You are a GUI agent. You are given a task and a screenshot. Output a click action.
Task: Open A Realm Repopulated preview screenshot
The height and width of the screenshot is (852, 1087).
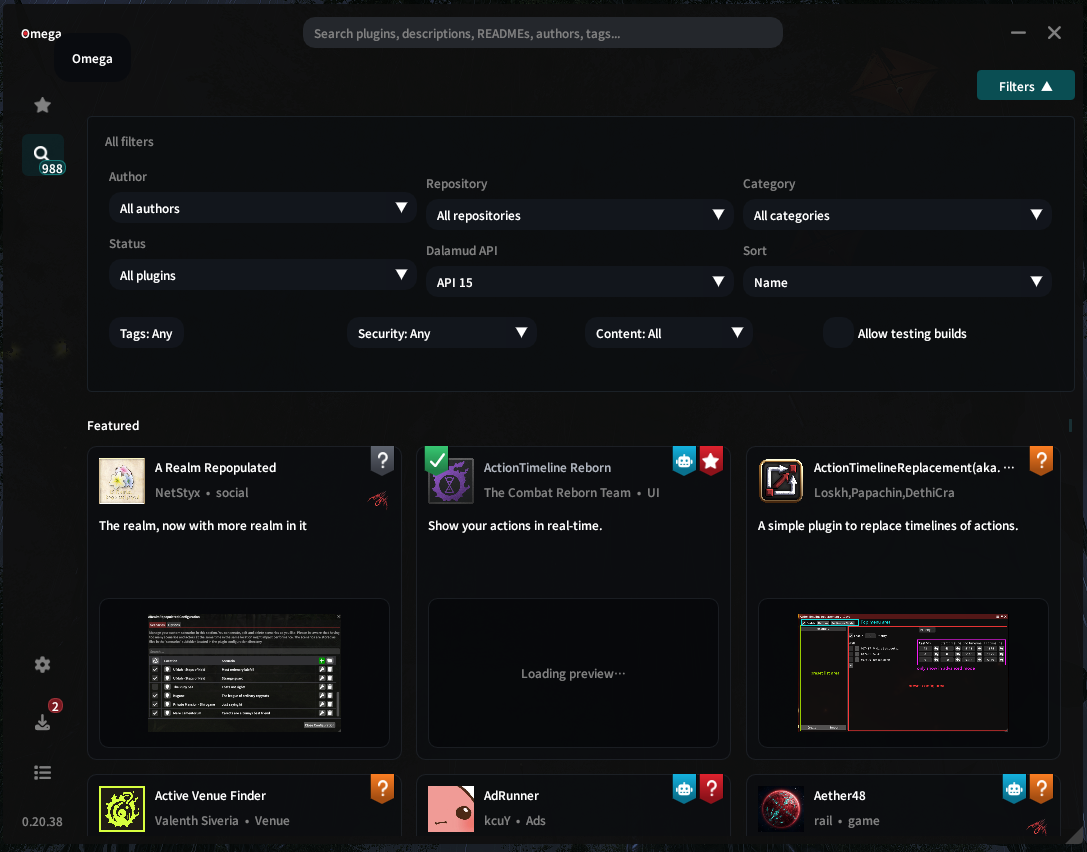(244, 672)
